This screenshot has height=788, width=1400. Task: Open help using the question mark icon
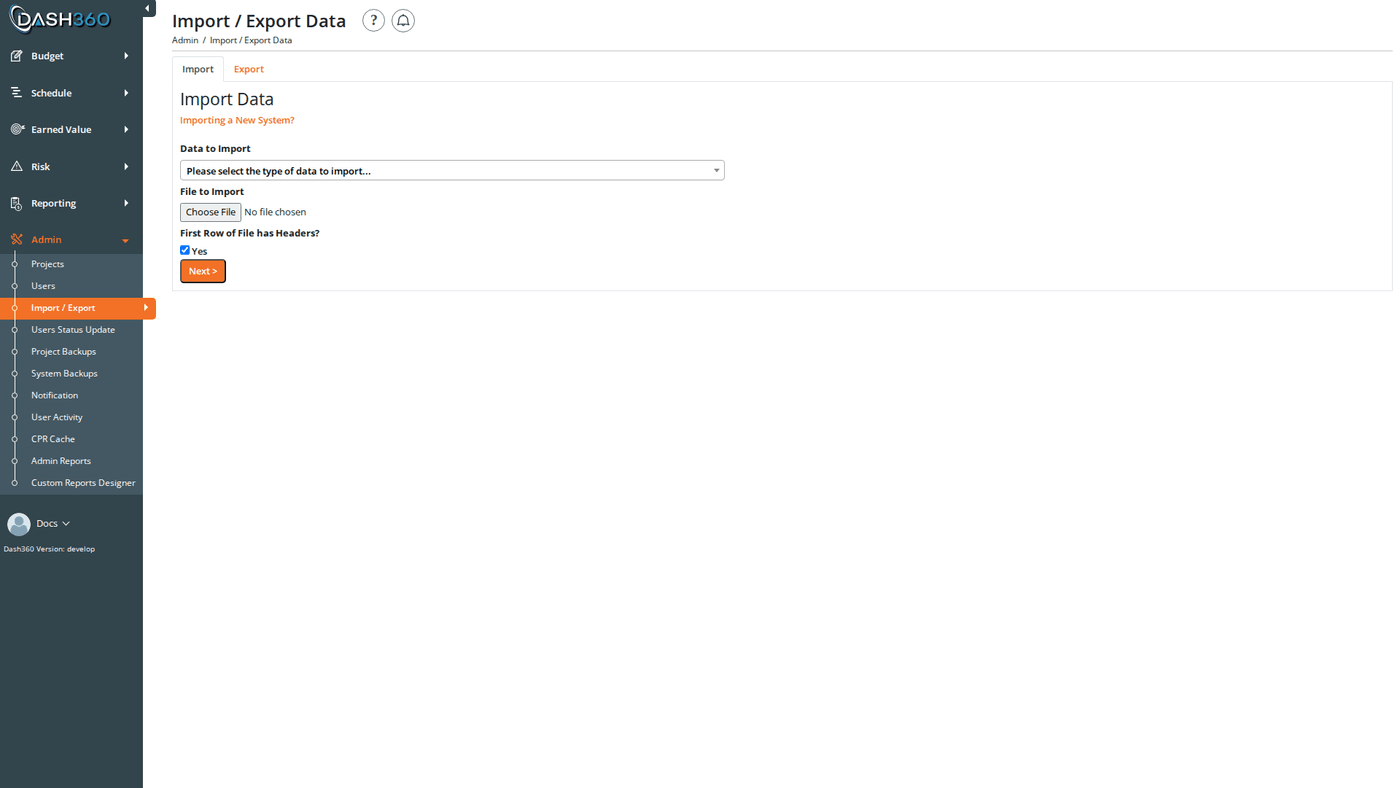[373, 20]
